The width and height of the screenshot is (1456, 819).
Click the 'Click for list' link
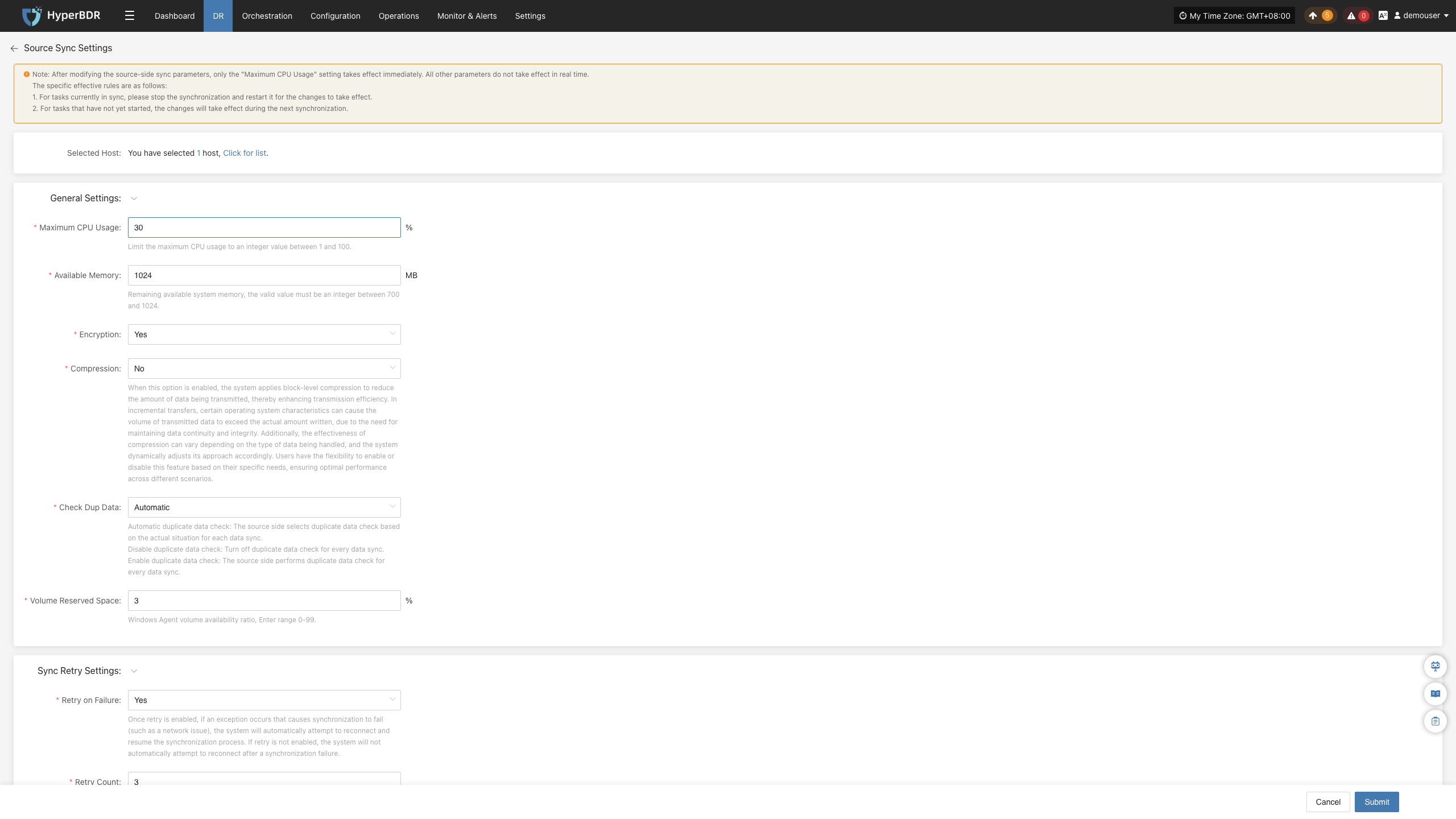coord(245,153)
